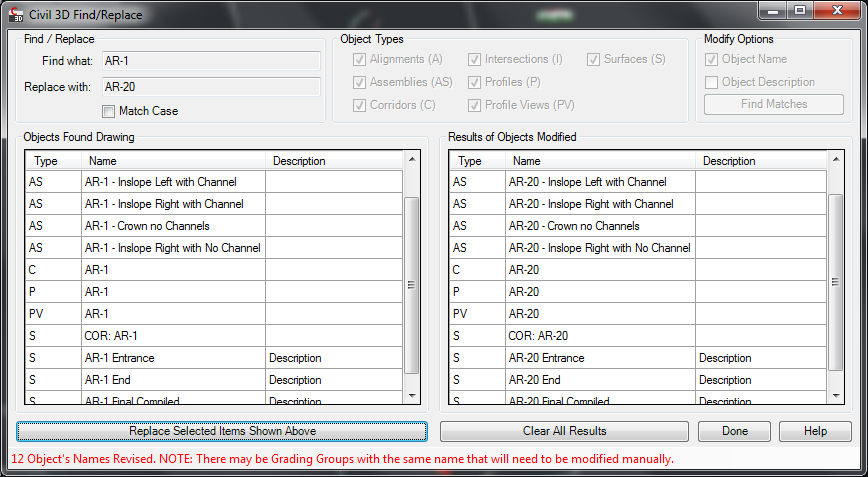Click the Civil 3D app icon in title bar
The height and width of the screenshot is (477, 868).
click(16, 14)
